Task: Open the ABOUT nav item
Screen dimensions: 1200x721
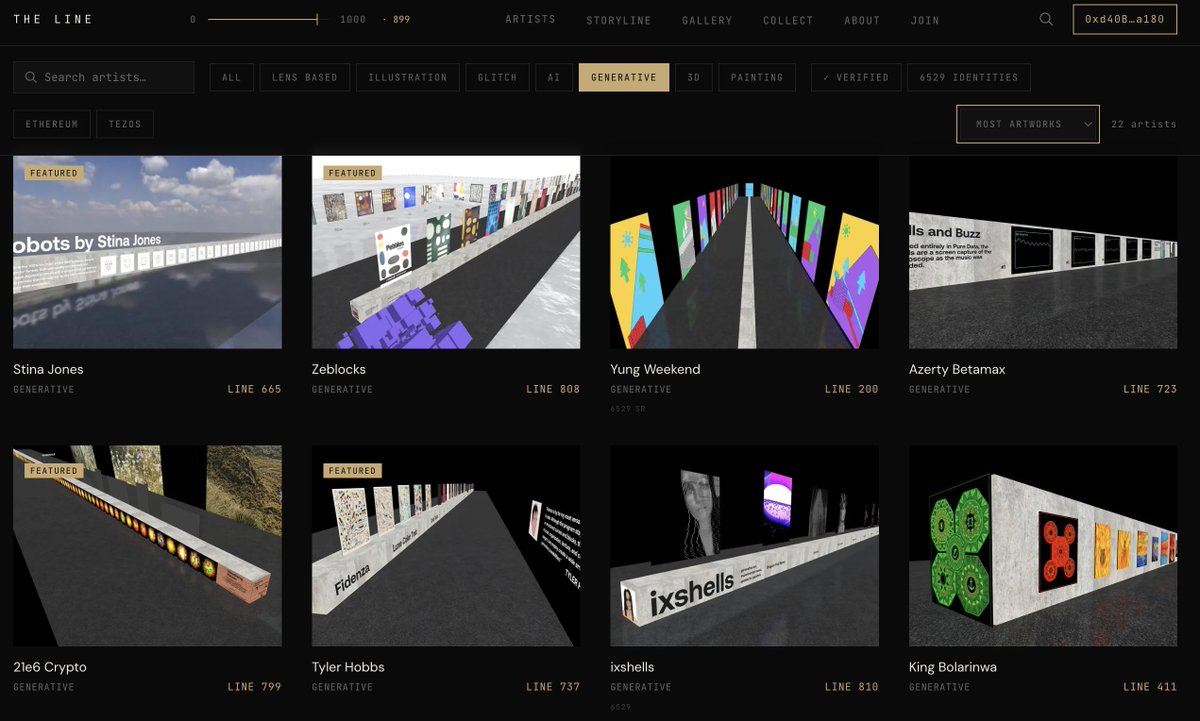Action: tap(862, 20)
